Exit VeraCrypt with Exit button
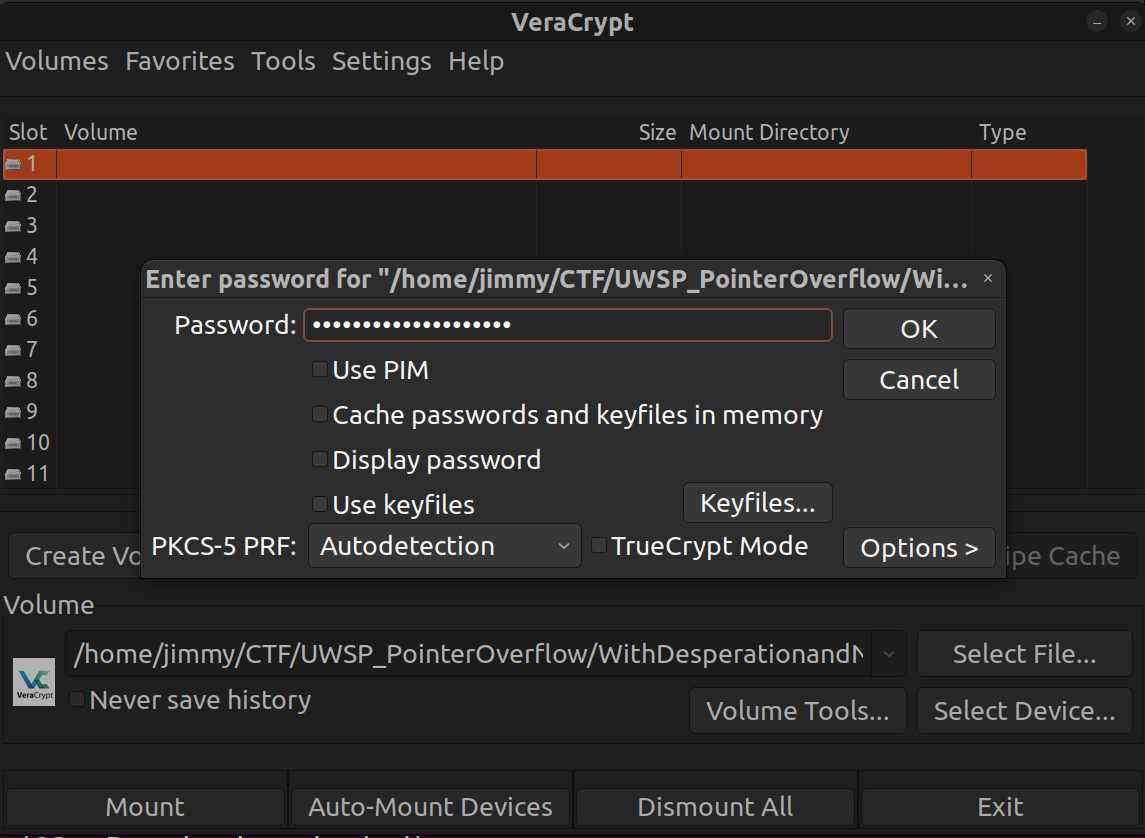 tap(1000, 807)
